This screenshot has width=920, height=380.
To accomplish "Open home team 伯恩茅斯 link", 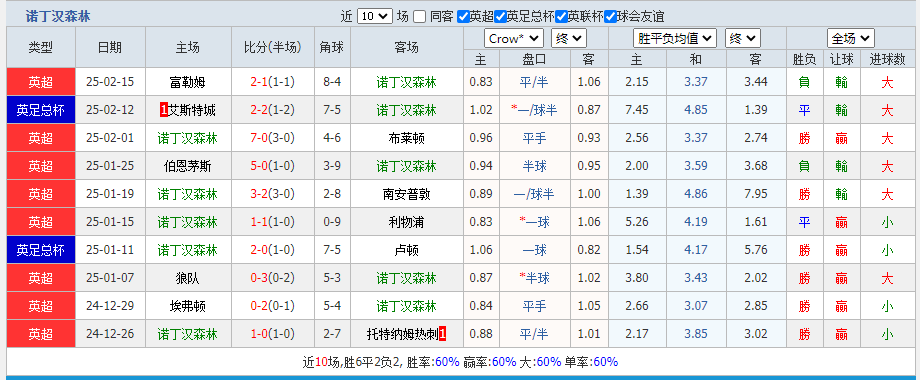I will (x=187, y=167).
